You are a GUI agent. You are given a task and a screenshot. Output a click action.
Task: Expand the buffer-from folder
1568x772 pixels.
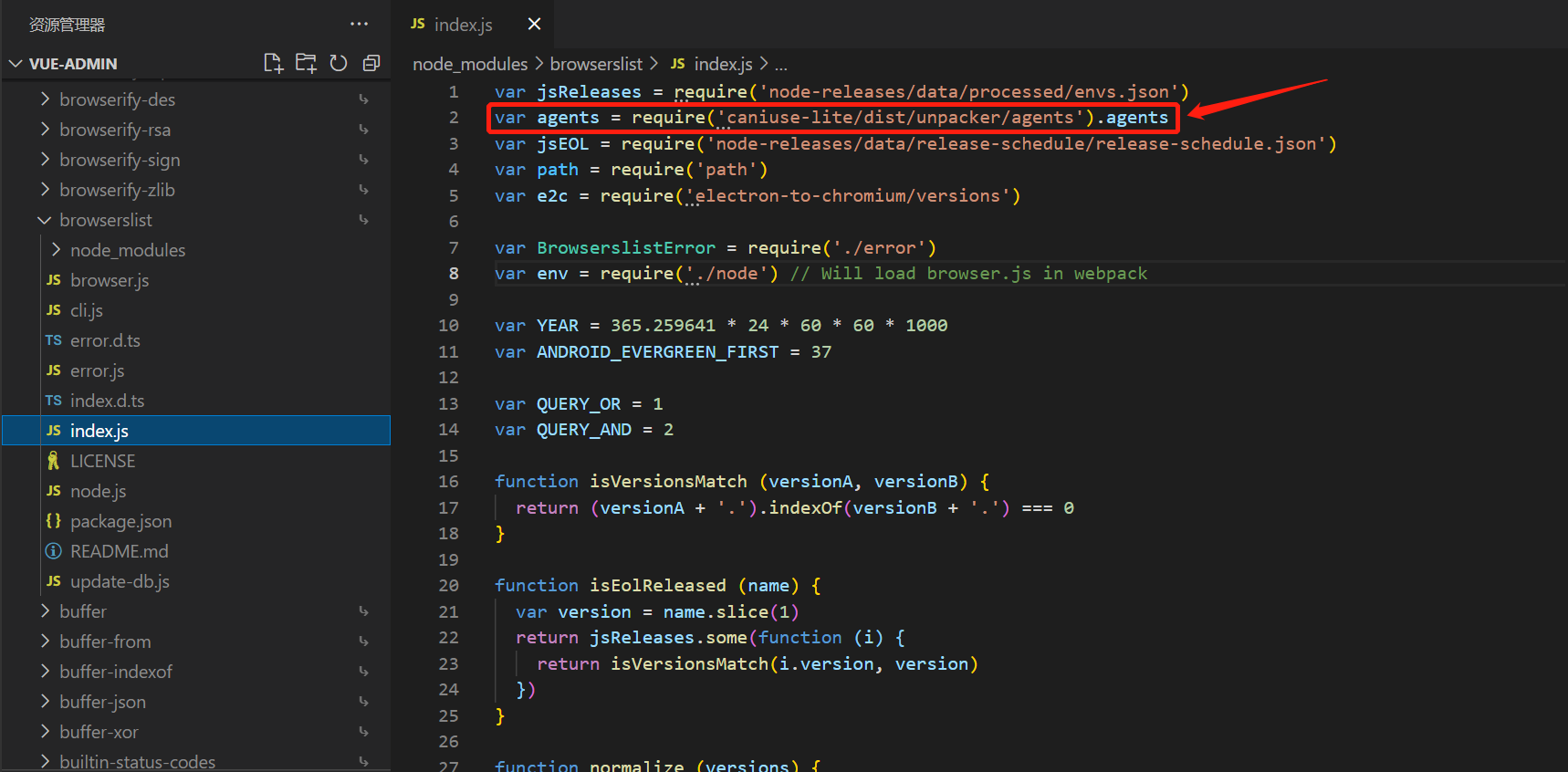196,642
